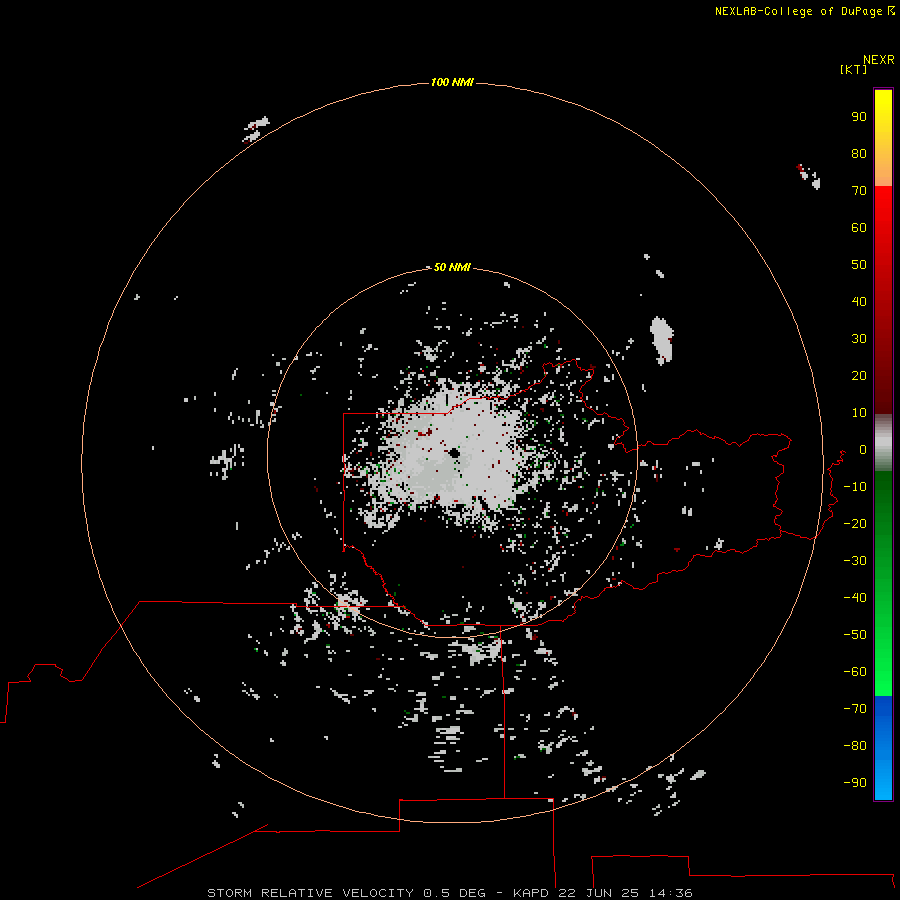Screen dimensions: 900x900
Task: Click the gray zero-velocity band of the colorbar
Action: click(x=883, y=443)
